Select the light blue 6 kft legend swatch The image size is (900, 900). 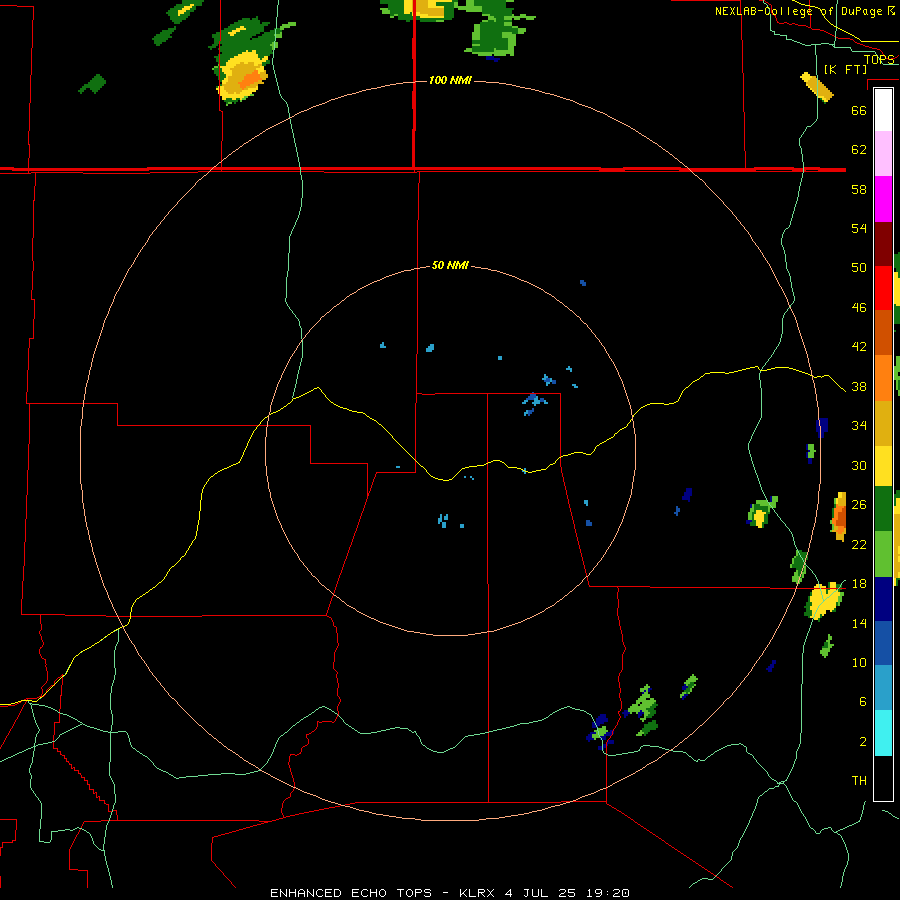[883, 688]
